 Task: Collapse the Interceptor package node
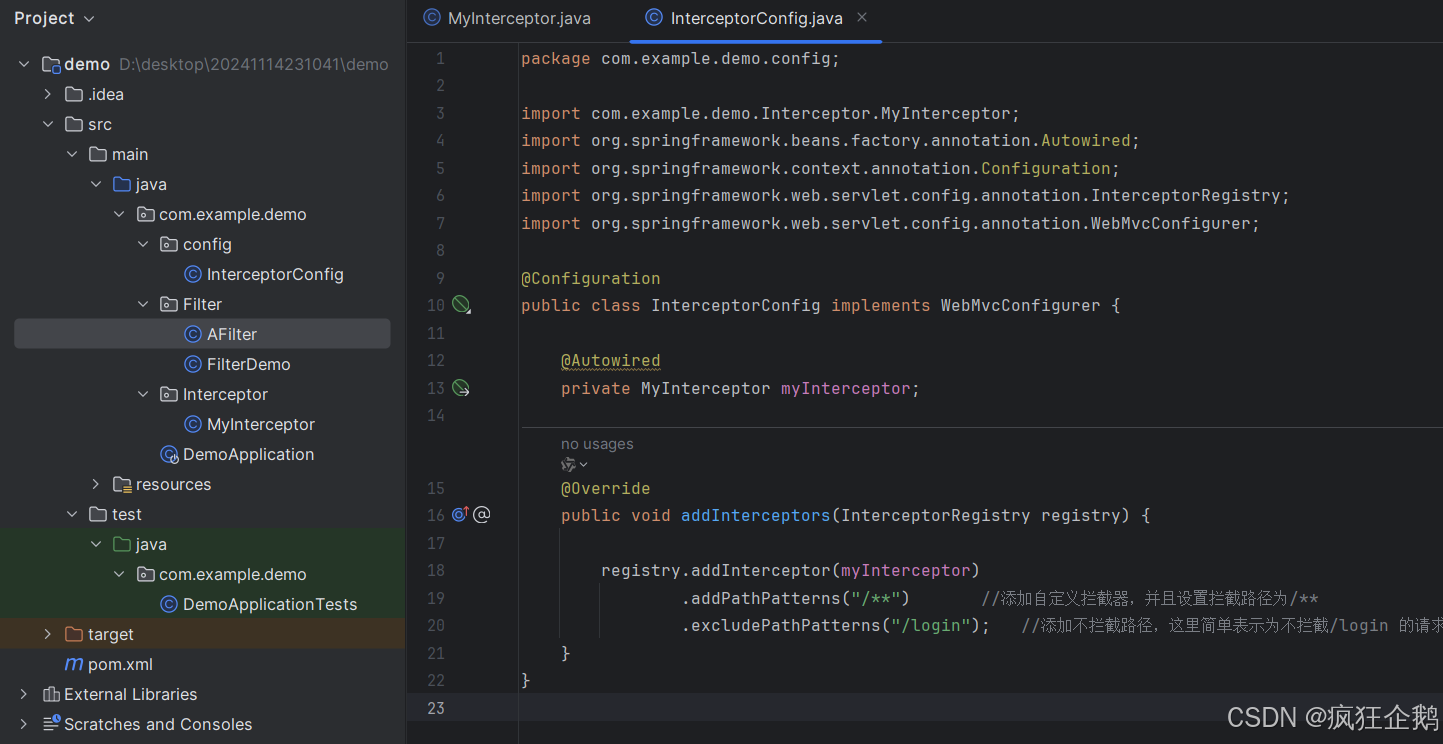point(143,394)
